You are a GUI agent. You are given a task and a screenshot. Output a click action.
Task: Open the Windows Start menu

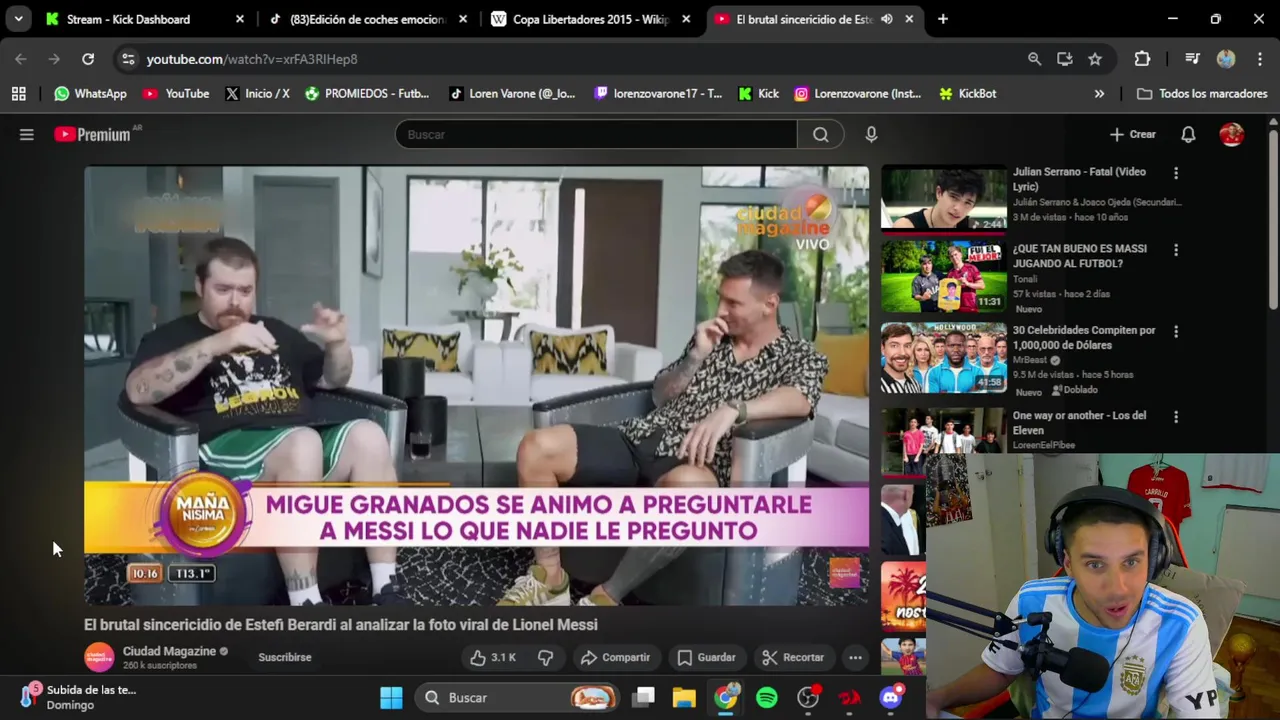(x=391, y=697)
